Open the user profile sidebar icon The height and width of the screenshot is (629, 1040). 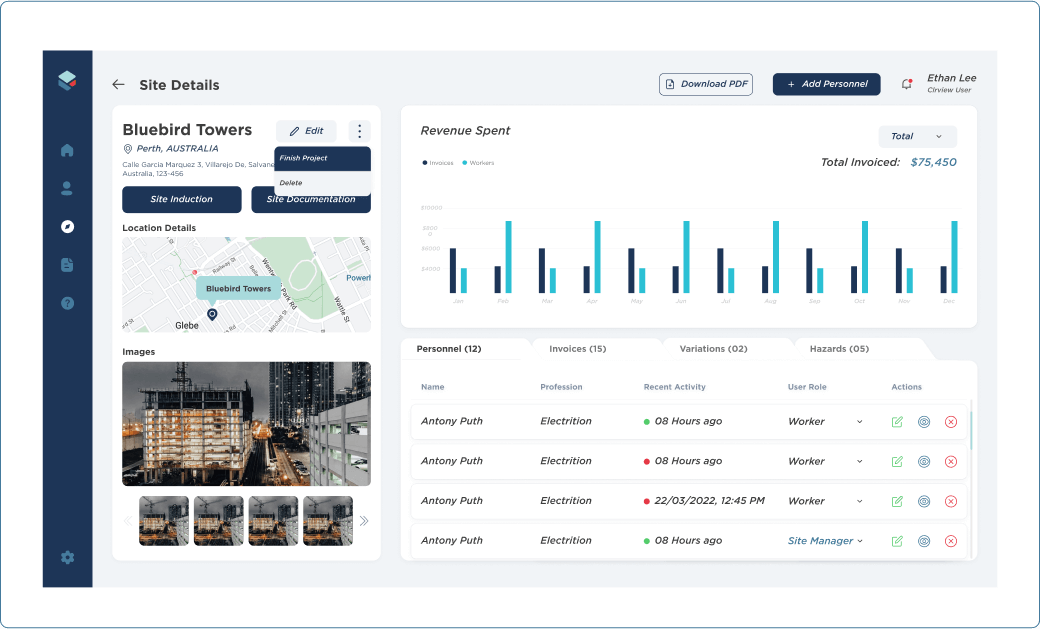pyautogui.click(x=67, y=188)
